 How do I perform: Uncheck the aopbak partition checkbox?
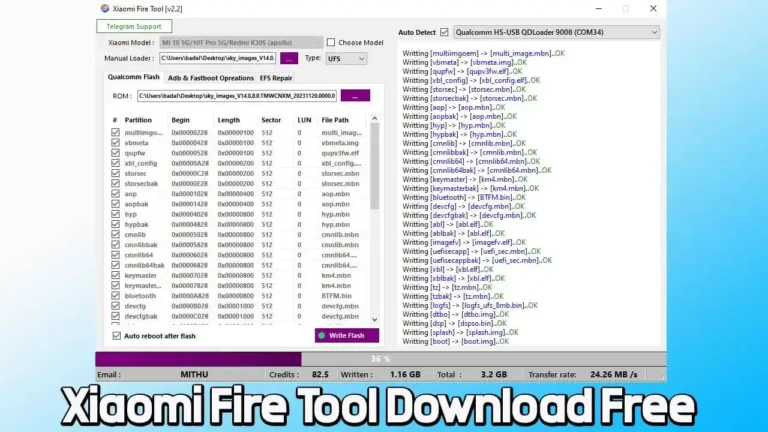point(115,204)
